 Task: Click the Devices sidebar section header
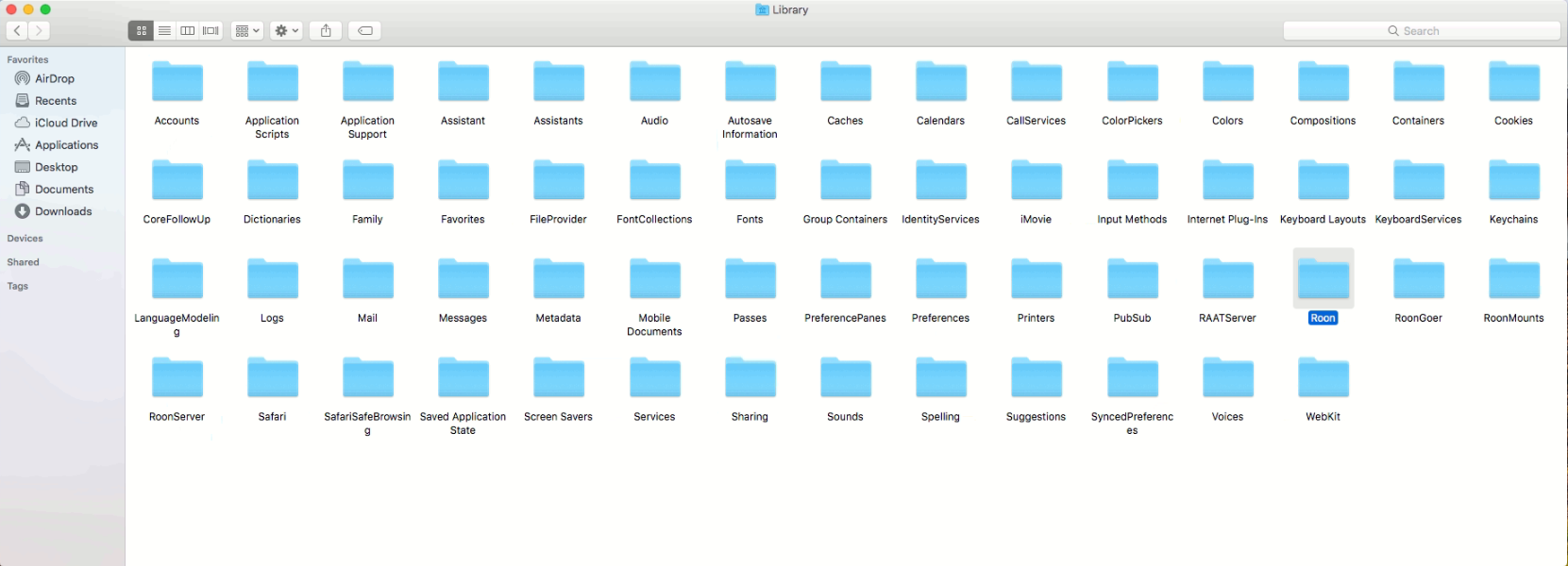pyautogui.click(x=25, y=239)
